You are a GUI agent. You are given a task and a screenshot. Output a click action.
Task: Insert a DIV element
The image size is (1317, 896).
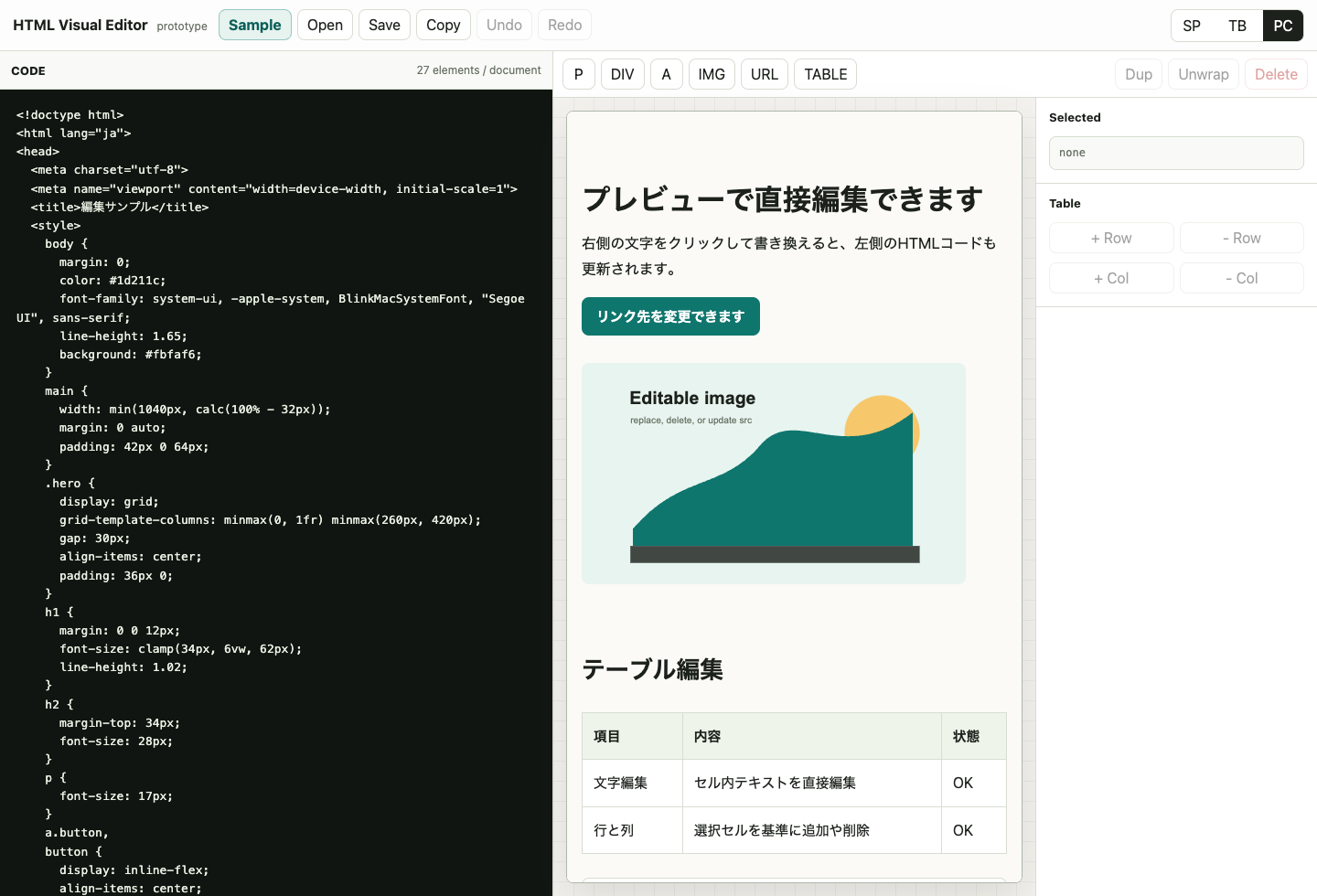click(623, 74)
